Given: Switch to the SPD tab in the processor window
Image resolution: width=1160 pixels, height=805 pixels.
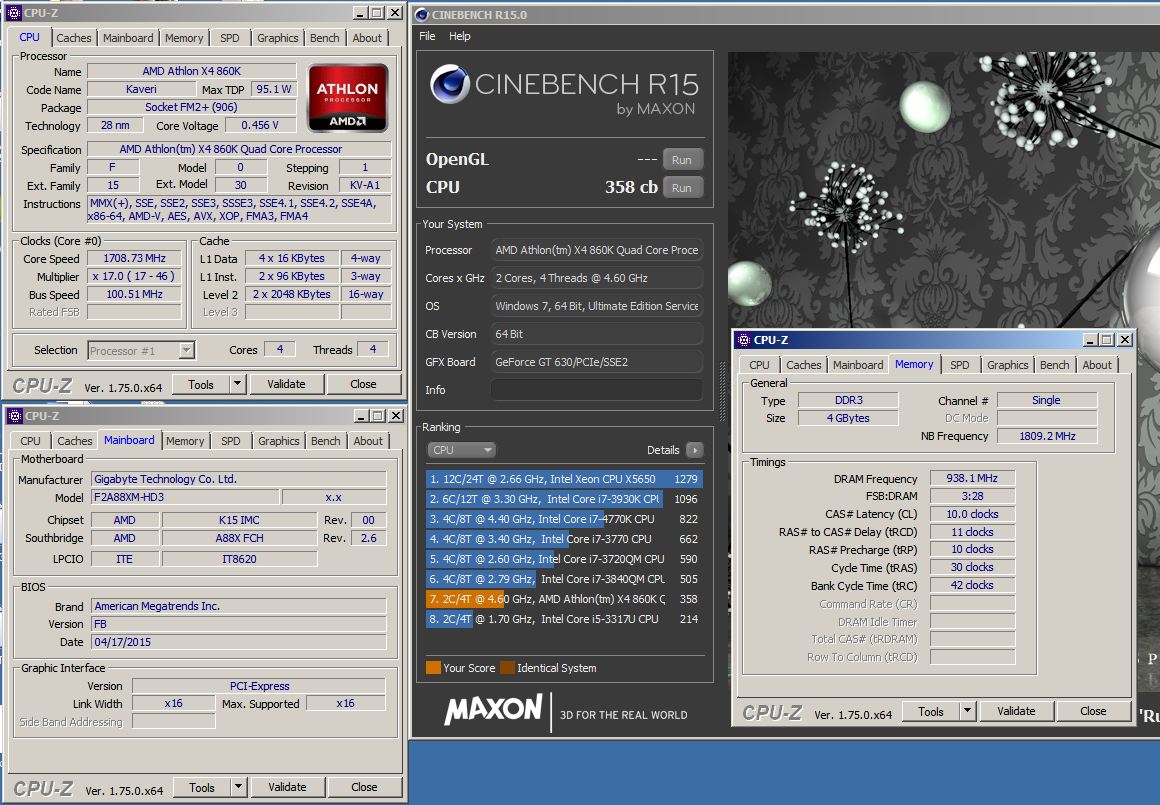Looking at the screenshot, I should coord(230,38).
